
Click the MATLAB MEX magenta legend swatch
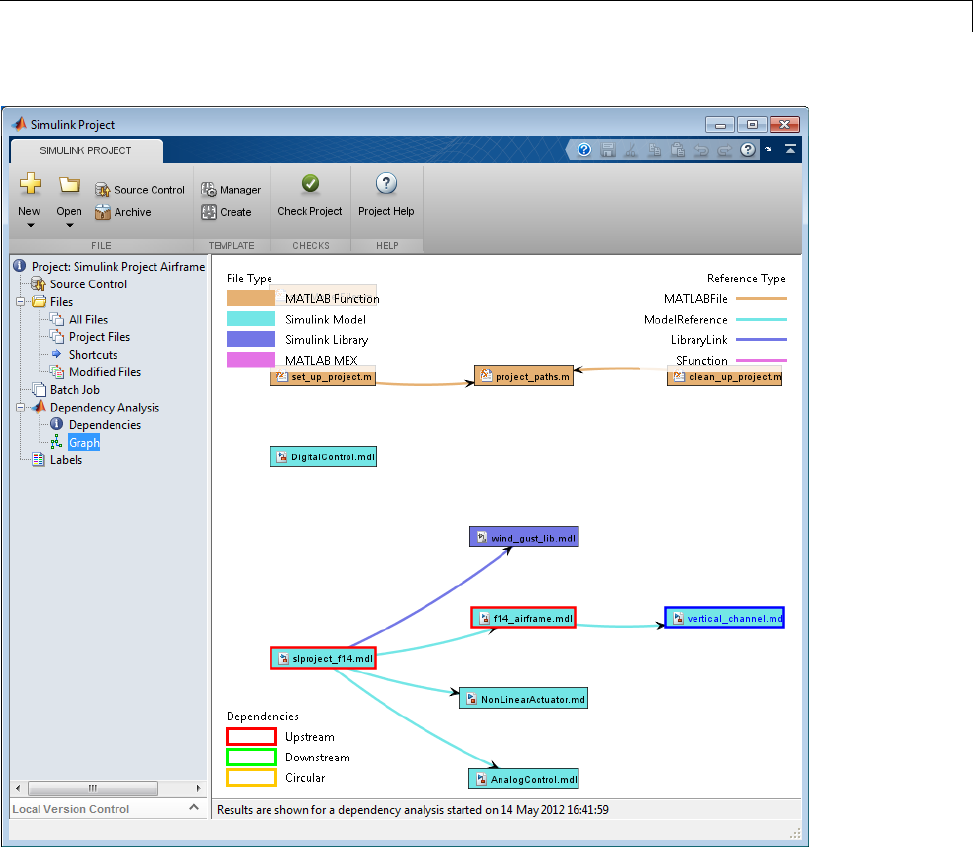251,360
